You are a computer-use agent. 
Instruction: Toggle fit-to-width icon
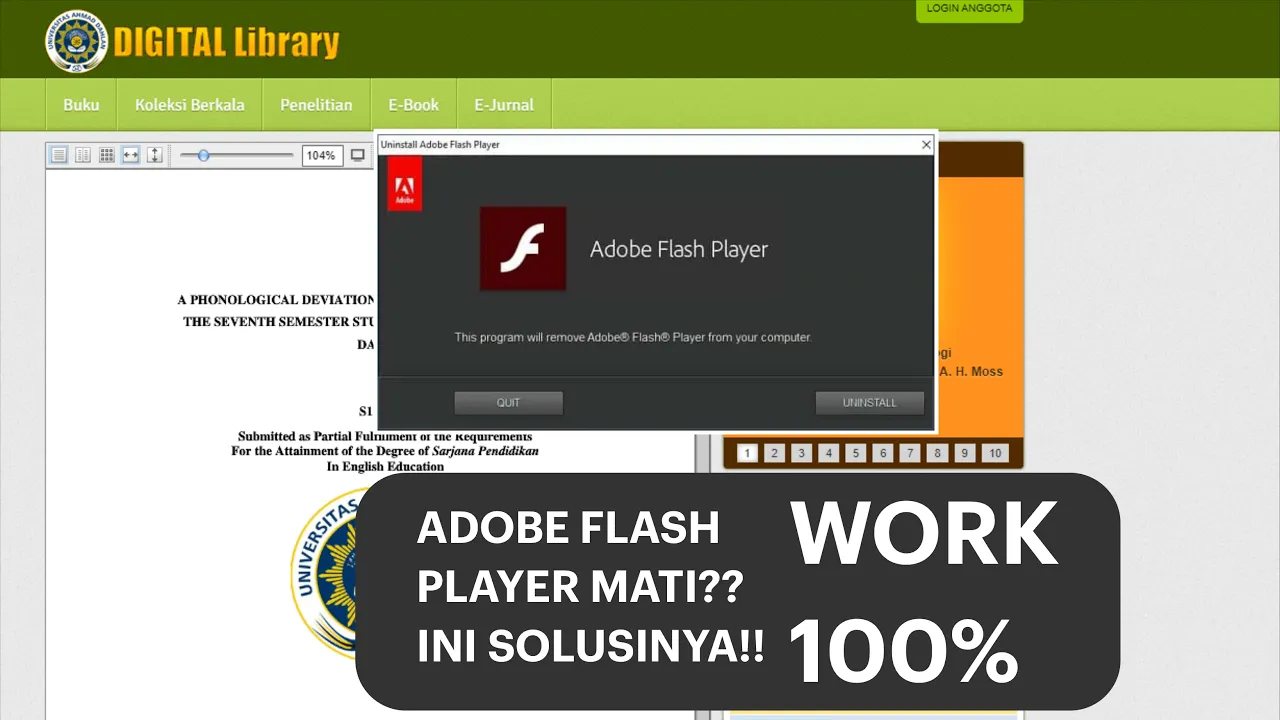click(x=131, y=155)
